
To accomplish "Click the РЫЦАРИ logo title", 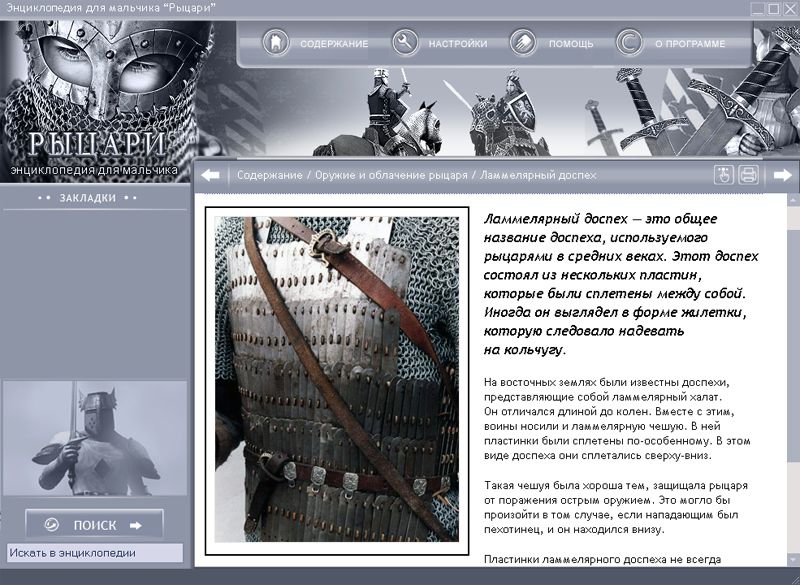I will [x=96, y=144].
